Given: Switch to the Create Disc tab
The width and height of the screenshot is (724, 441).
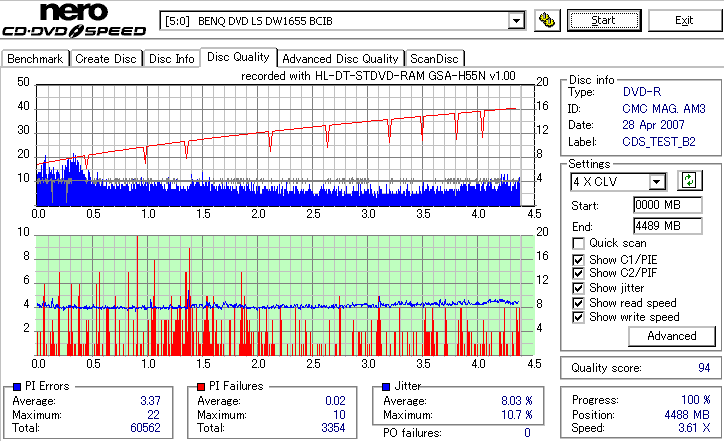Looking at the screenshot, I should tap(106, 59).
